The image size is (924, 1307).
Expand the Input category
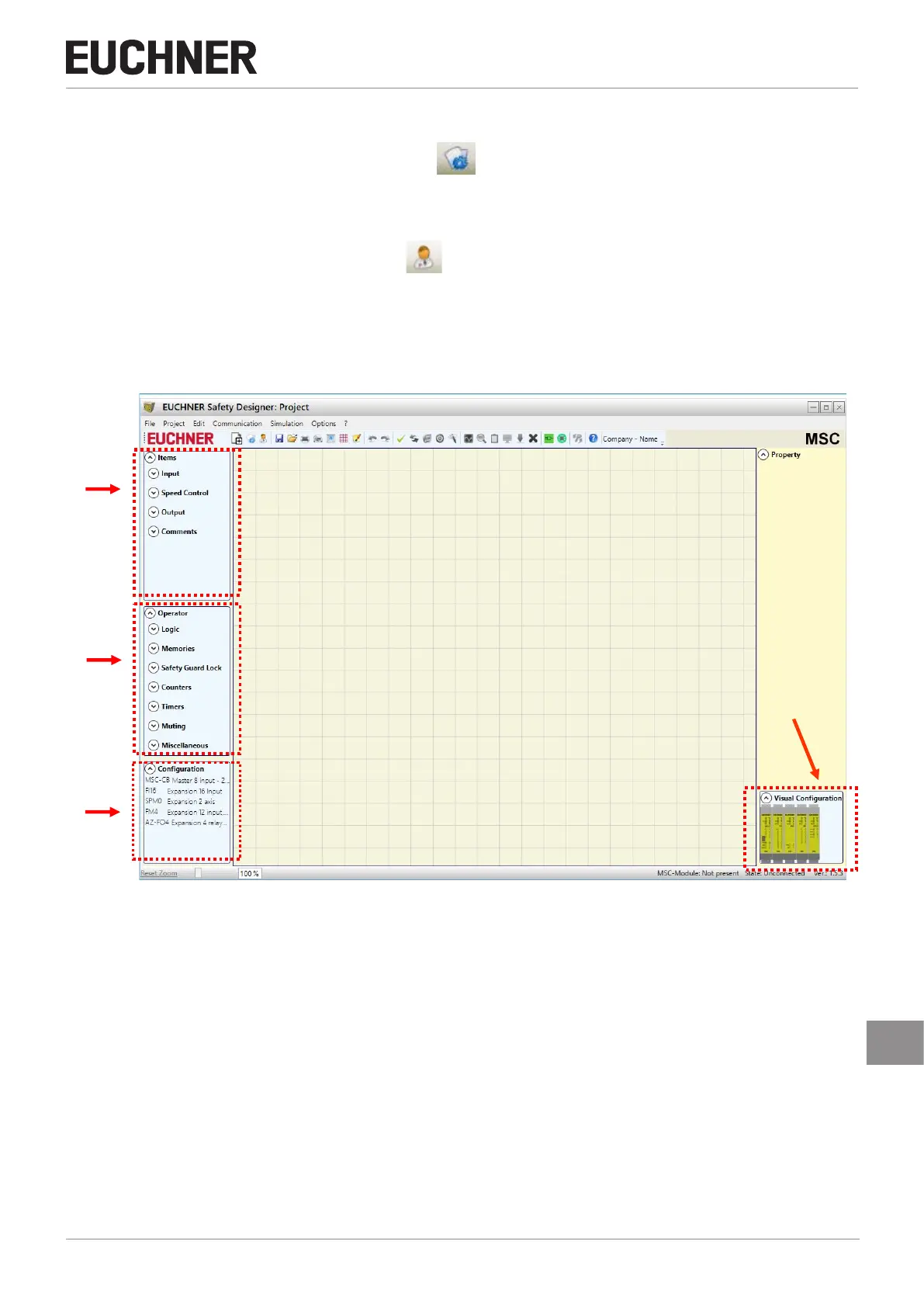pyautogui.click(x=154, y=473)
